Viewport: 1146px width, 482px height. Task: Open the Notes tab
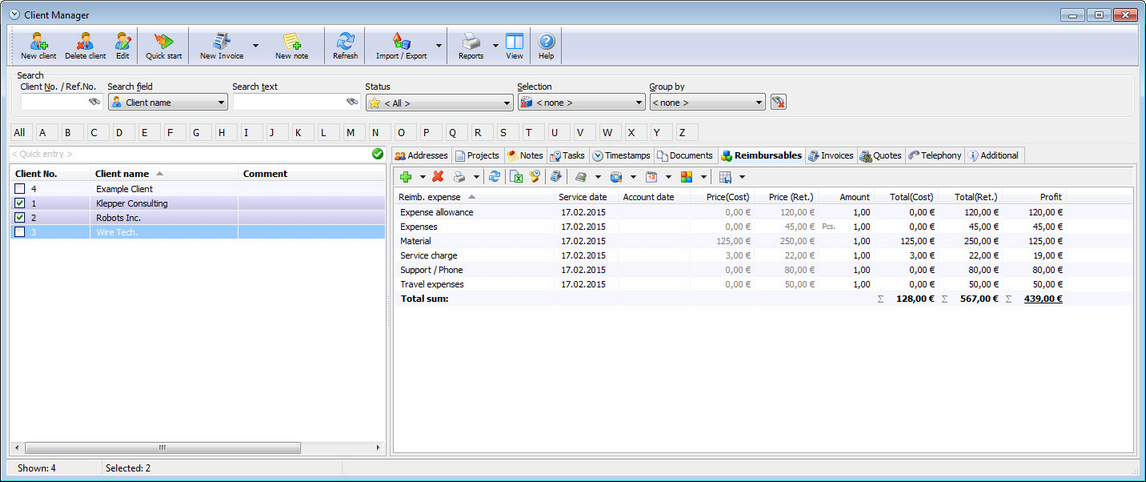(525, 155)
